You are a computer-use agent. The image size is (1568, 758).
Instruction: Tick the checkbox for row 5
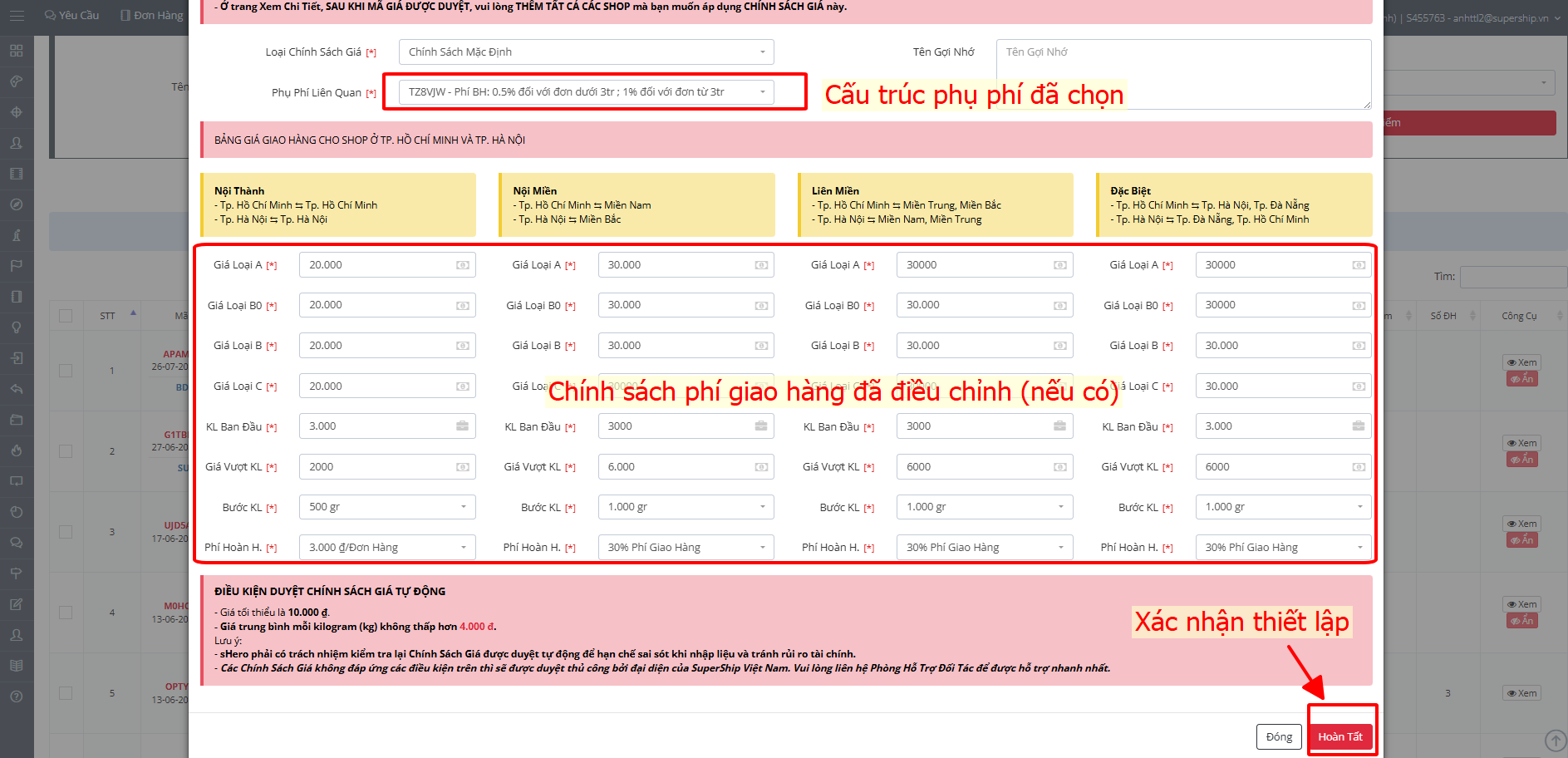point(66,693)
